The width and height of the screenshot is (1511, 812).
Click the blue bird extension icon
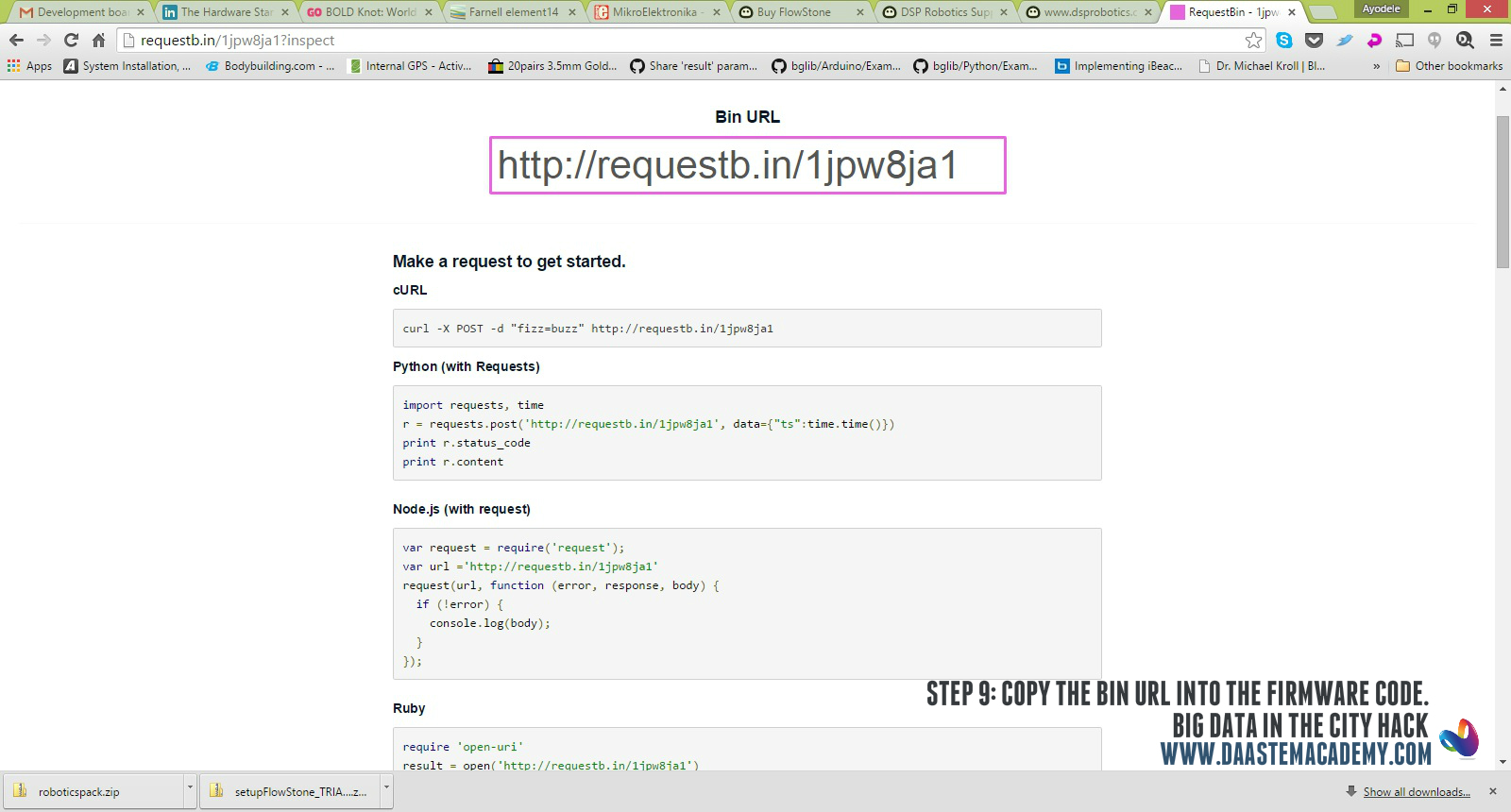(1344, 41)
